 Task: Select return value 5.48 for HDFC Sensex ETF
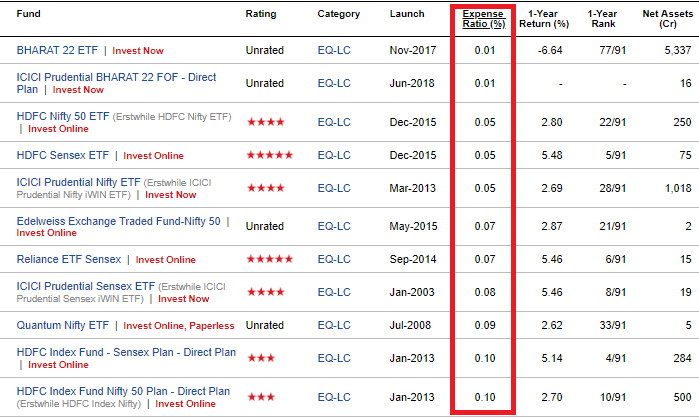(x=552, y=155)
